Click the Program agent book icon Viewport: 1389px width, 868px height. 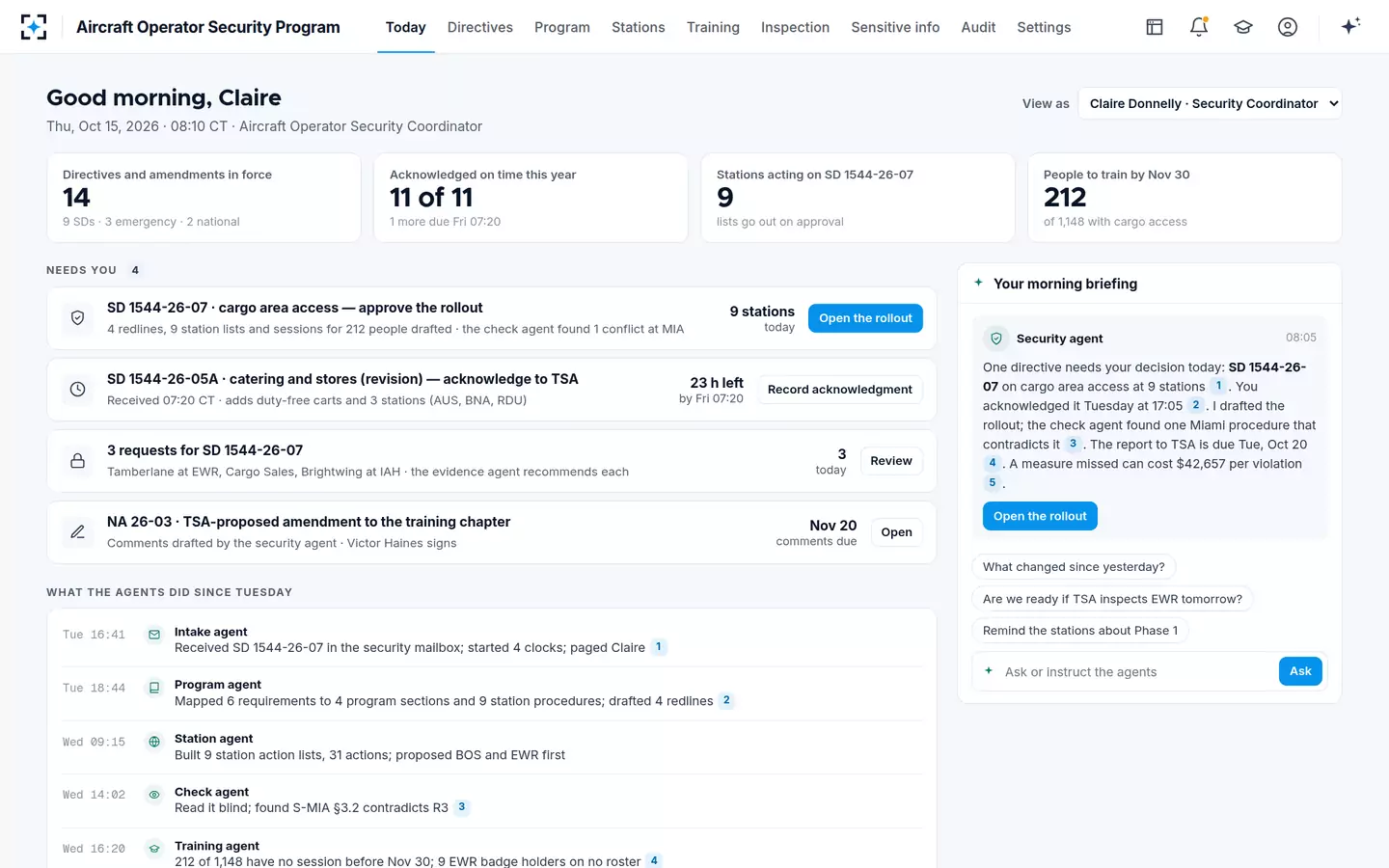[x=154, y=688]
